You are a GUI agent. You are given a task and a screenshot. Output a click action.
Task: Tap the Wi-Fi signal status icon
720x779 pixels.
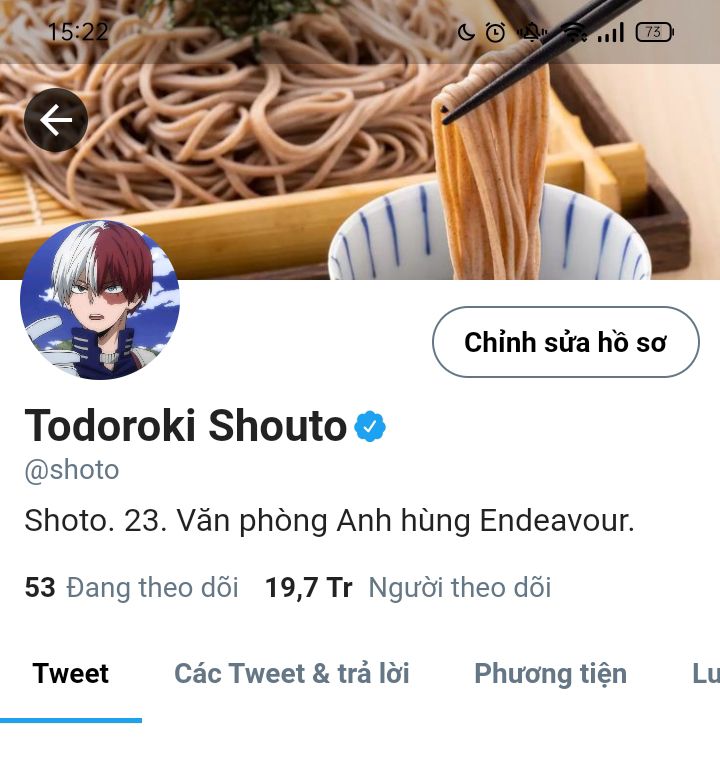tap(574, 33)
